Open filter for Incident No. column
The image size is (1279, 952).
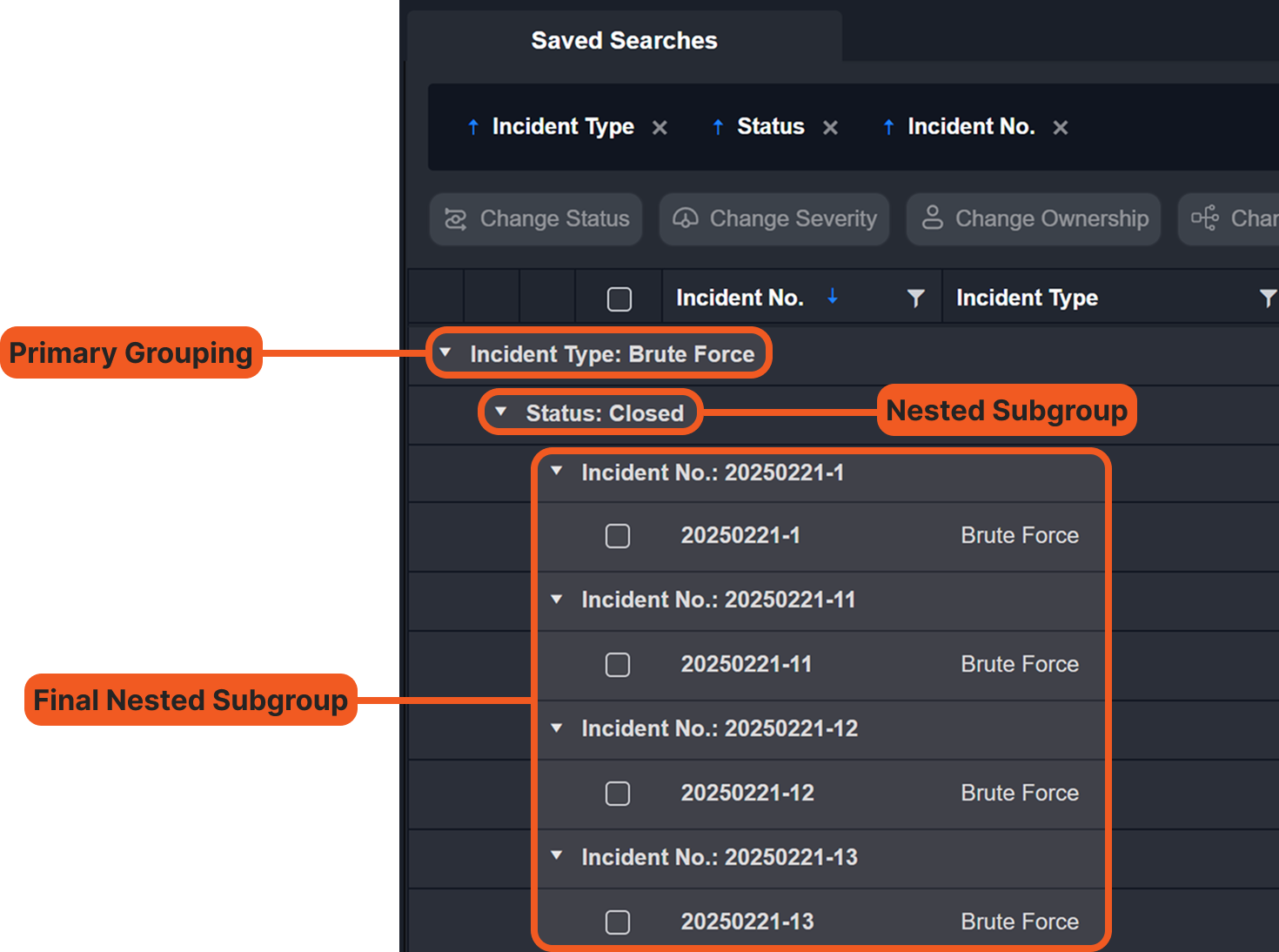915,298
